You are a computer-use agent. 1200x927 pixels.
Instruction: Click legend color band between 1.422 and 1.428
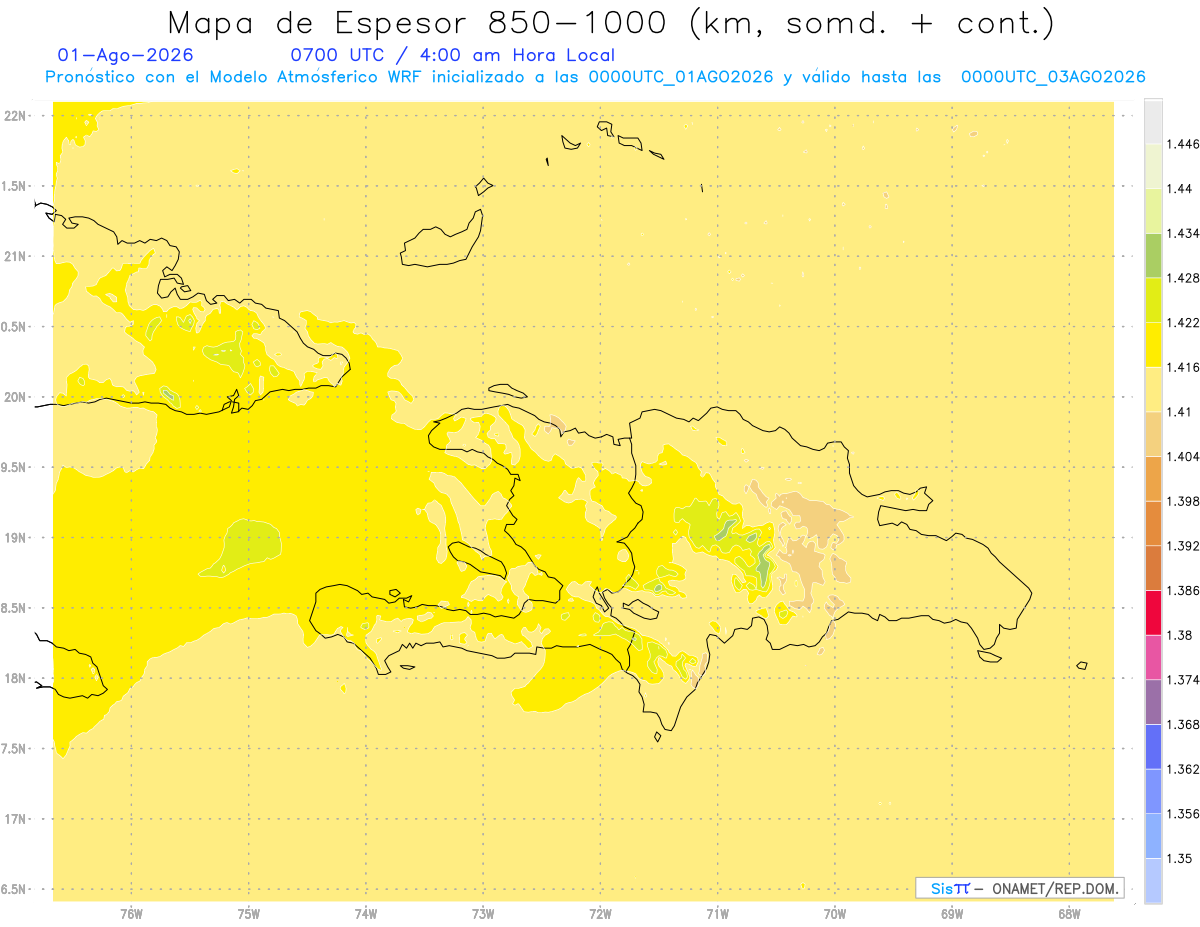click(x=1153, y=300)
